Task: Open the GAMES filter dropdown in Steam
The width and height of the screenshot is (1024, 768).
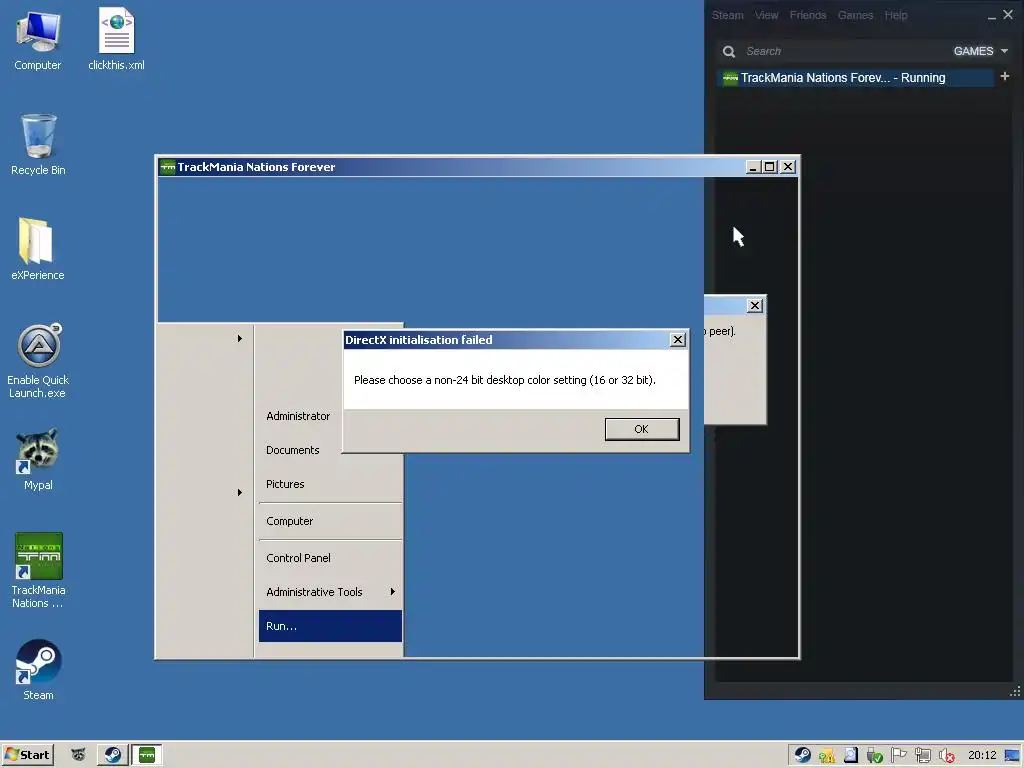Action: 980,51
